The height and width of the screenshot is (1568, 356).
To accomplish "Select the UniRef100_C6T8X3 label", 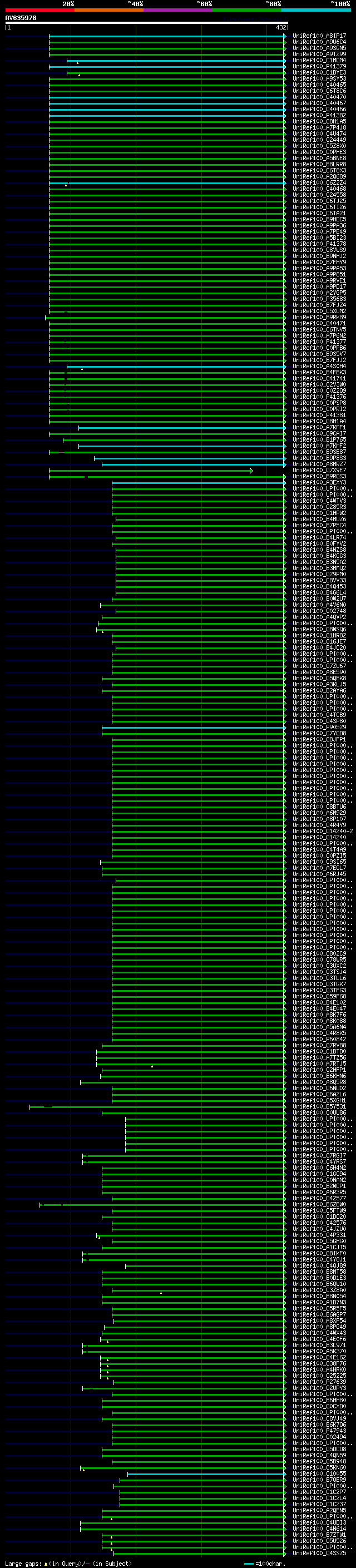I will (319, 170).
